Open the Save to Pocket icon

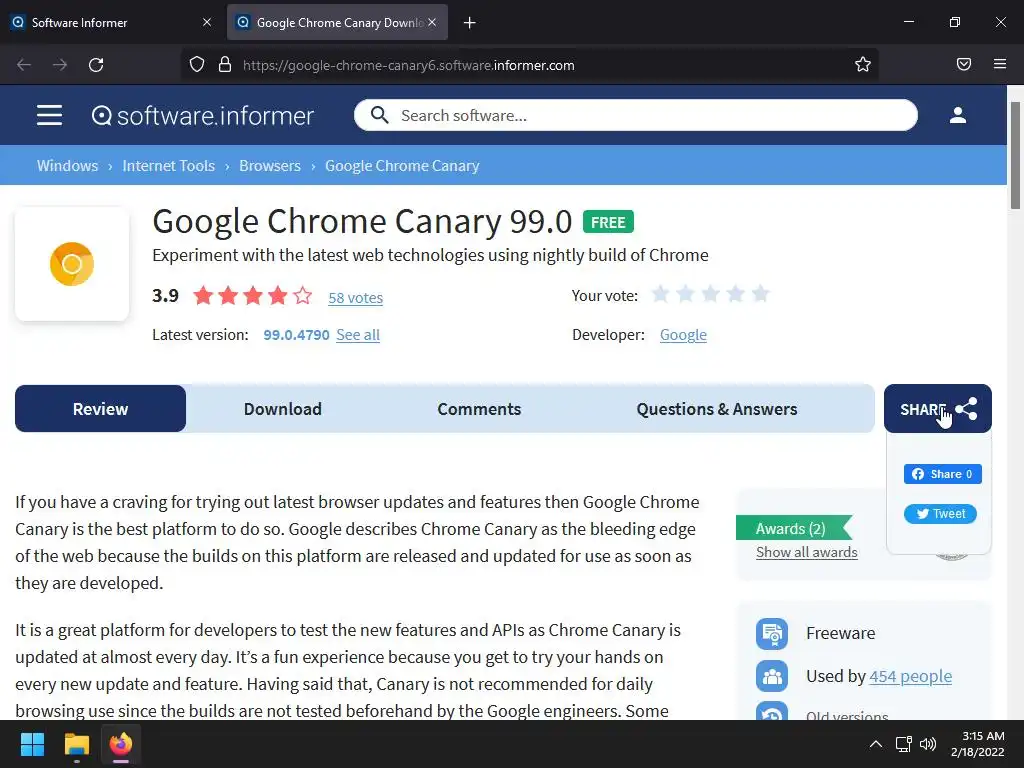[x=963, y=64]
